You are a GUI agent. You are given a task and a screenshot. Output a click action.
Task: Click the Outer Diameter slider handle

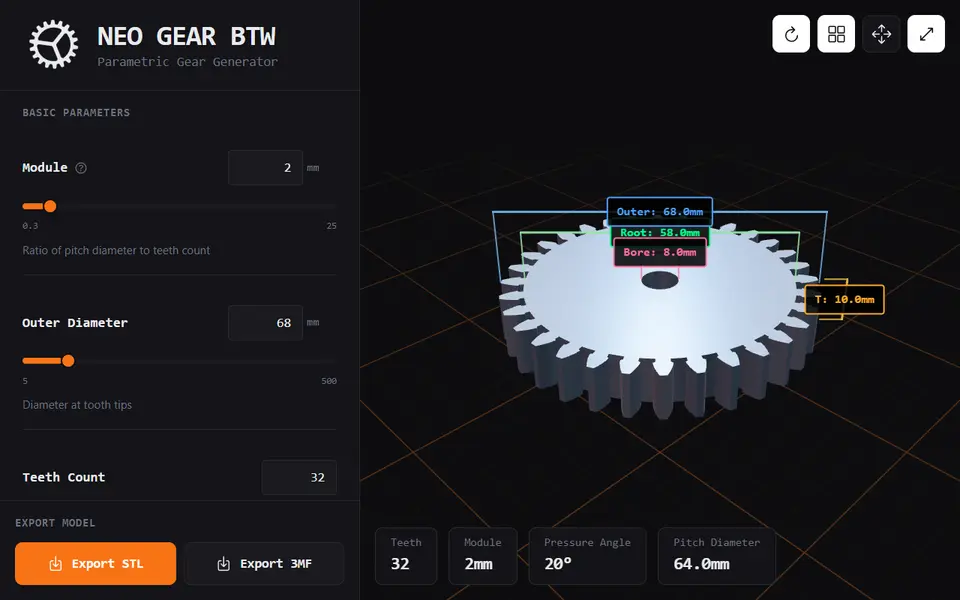(69, 361)
